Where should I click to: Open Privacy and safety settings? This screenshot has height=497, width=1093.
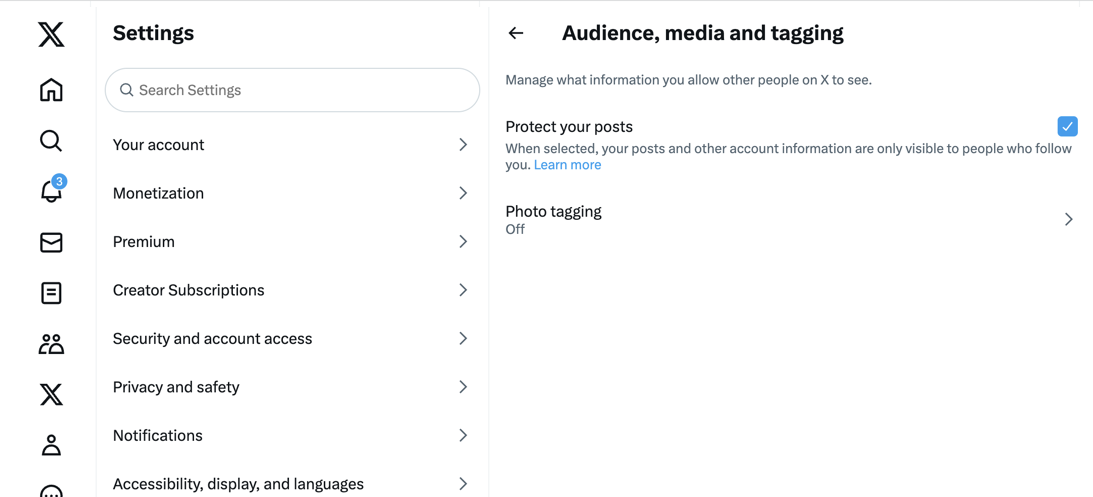[x=176, y=387]
